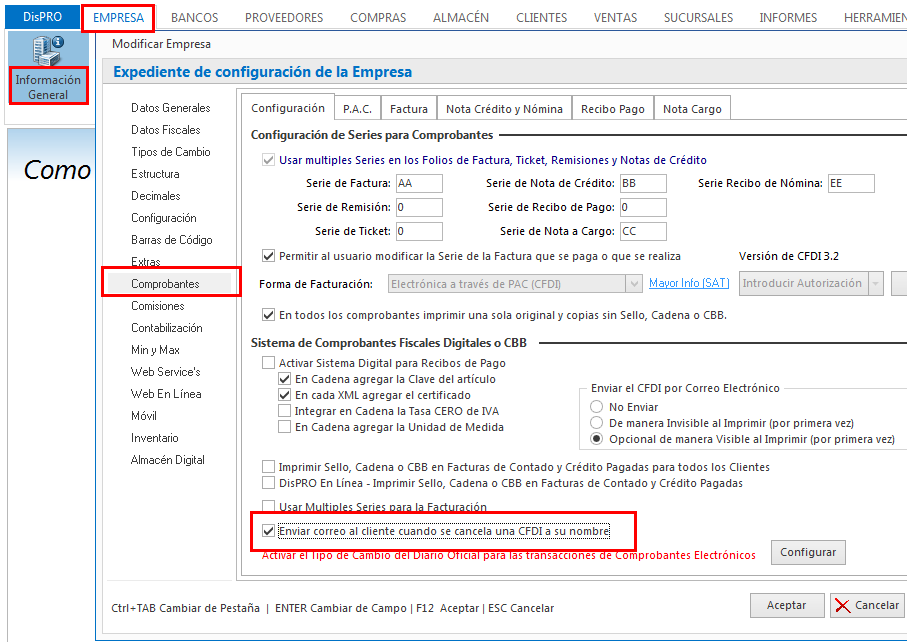Viewport: 907px width, 642px height.
Task: Open the Introducir Autorización dropdown
Action: 876,284
